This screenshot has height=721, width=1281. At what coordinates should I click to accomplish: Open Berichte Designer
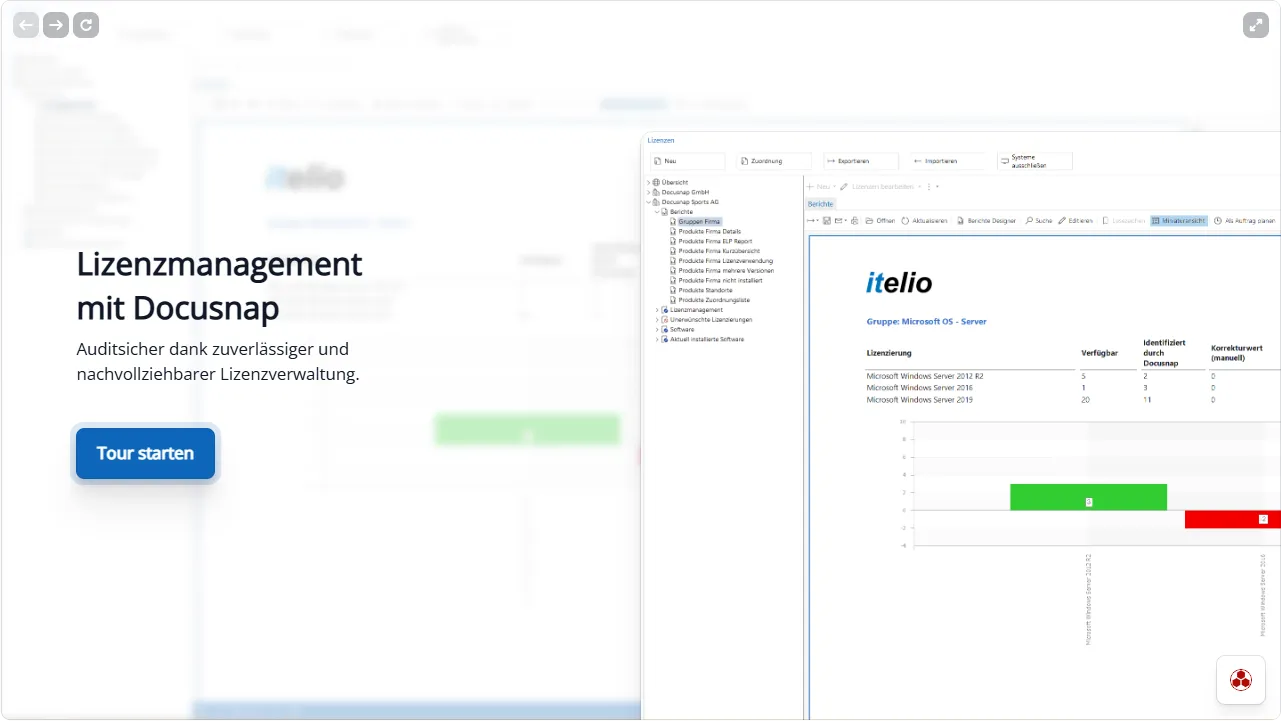click(985, 221)
